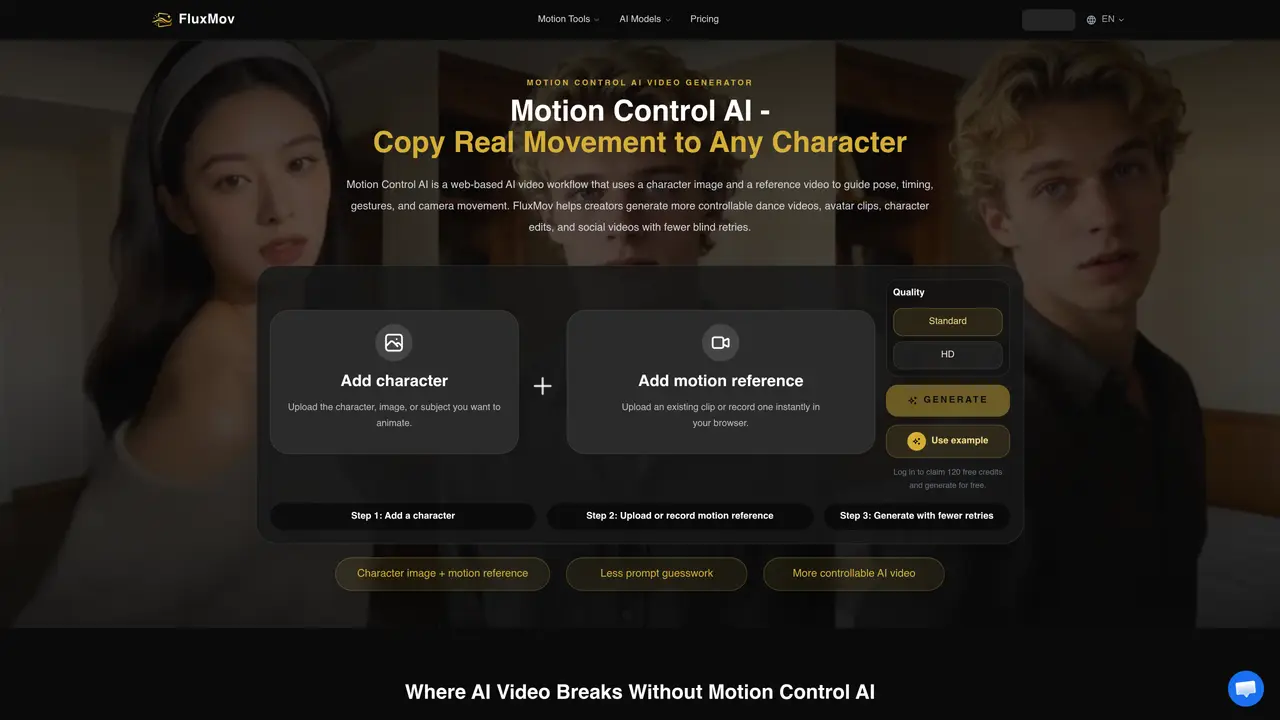Click the Add motion reference upload card
The width and height of the screenshot is (1280, 720).
tap(720, 382)
